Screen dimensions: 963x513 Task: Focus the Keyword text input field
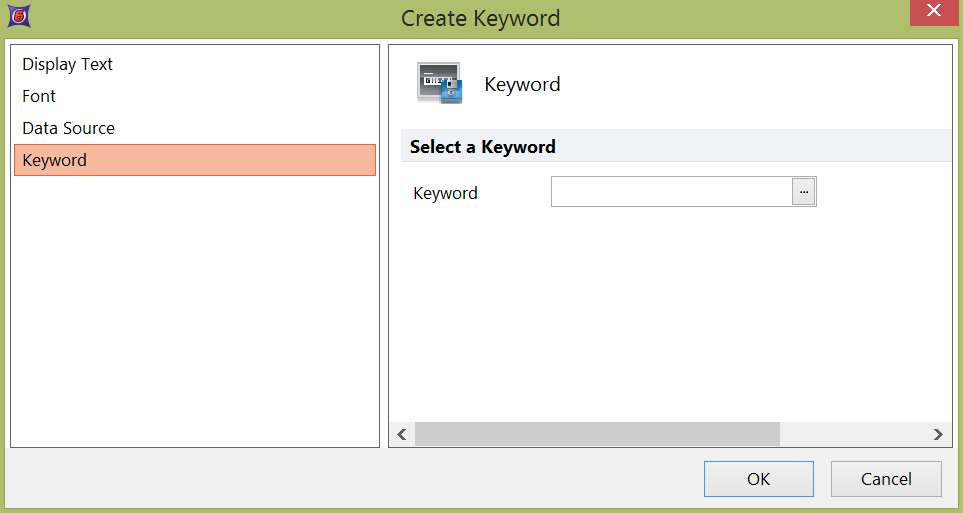click(671, 192)
